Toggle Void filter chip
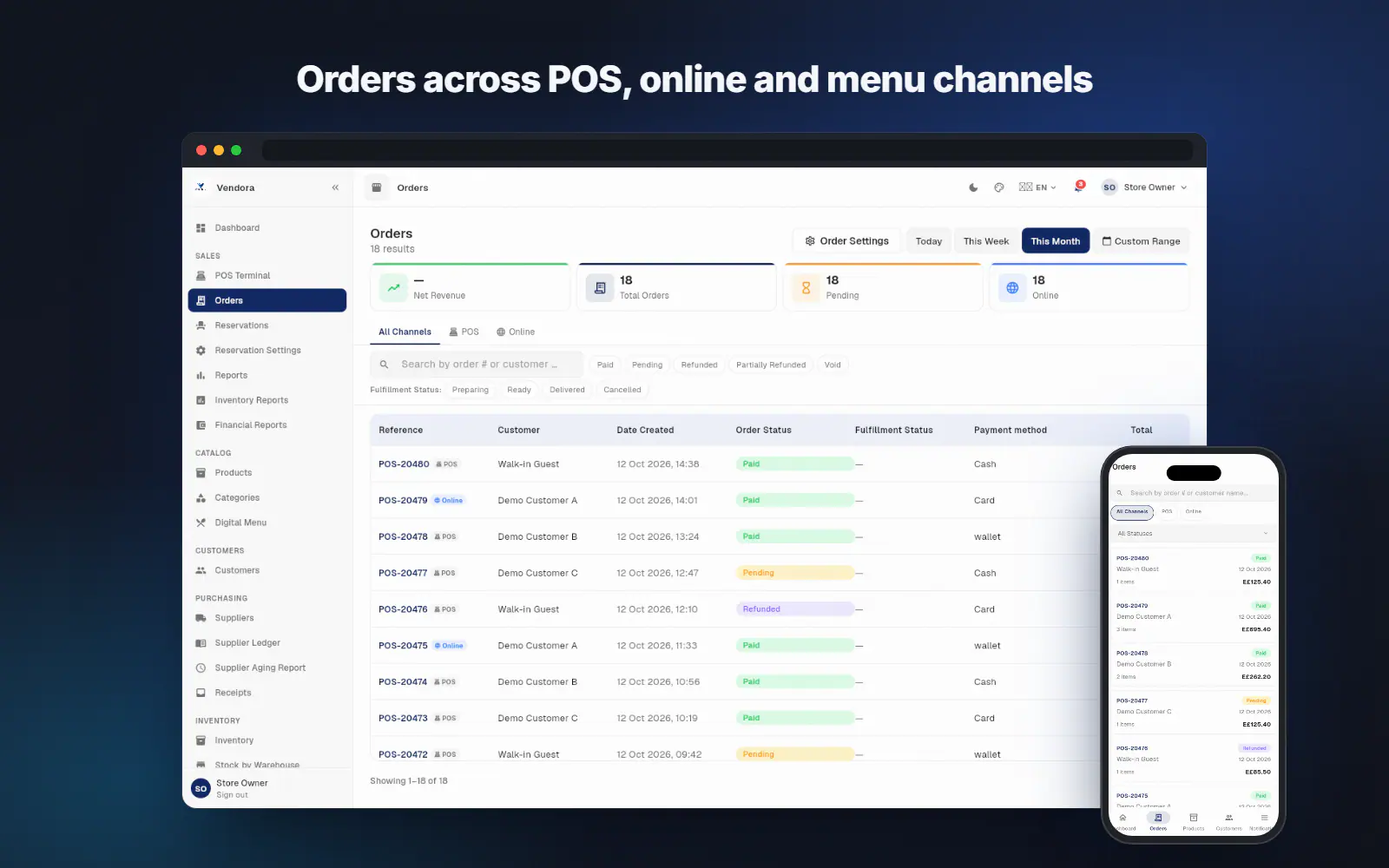This screenshot has height=868, width=1389. [x=833, y=365]
